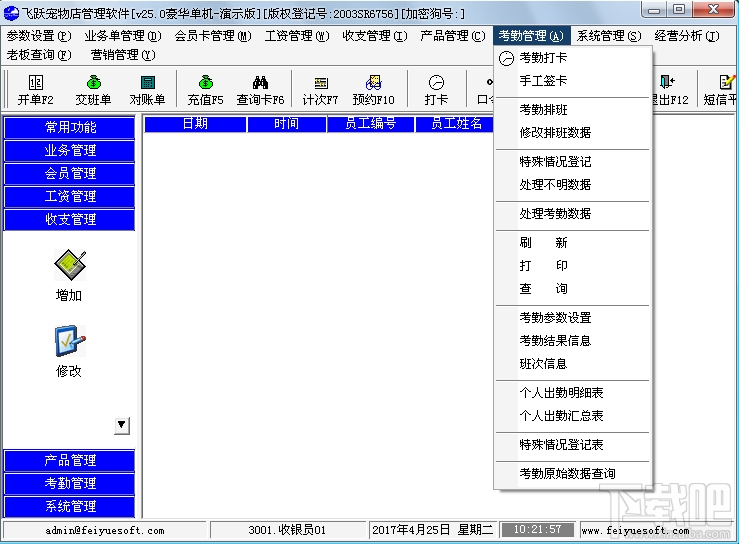The image size is (739, 544).
Task: Open 个人出勤汇总表 menu entry
Action: tap(573, 416)
